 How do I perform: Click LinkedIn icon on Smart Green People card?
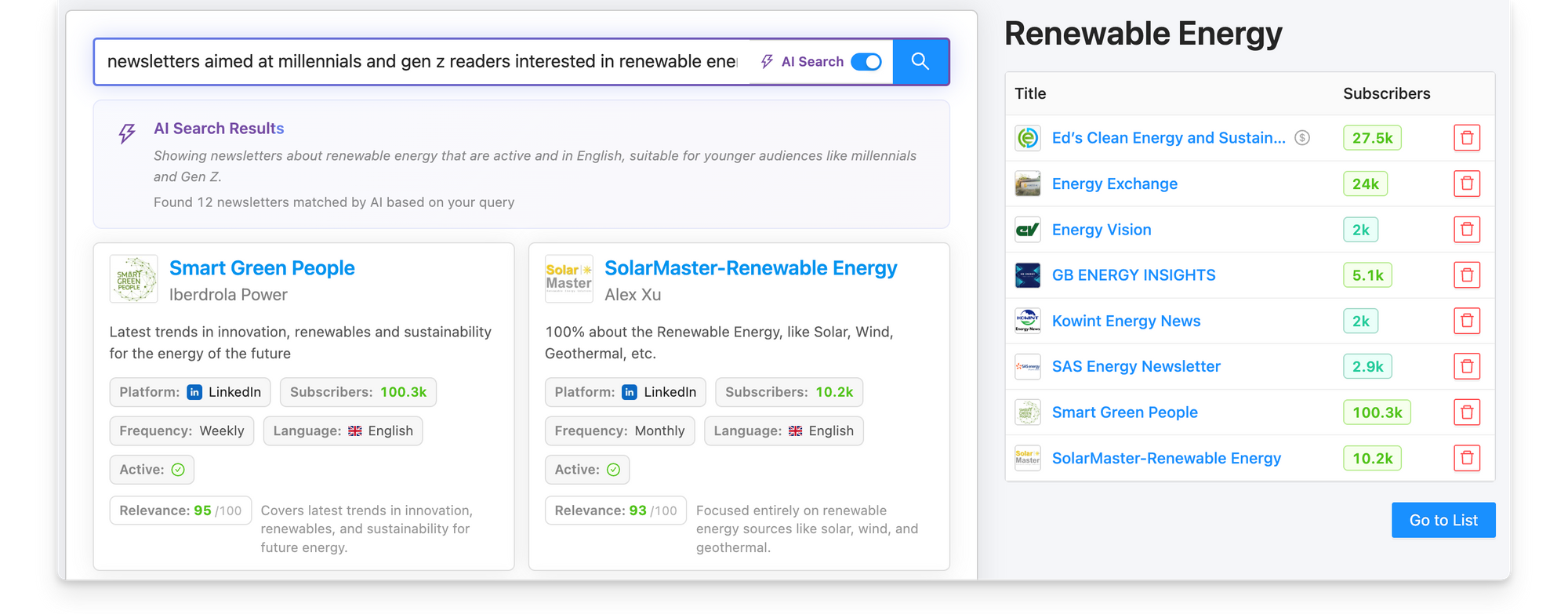tap(194, 392)
